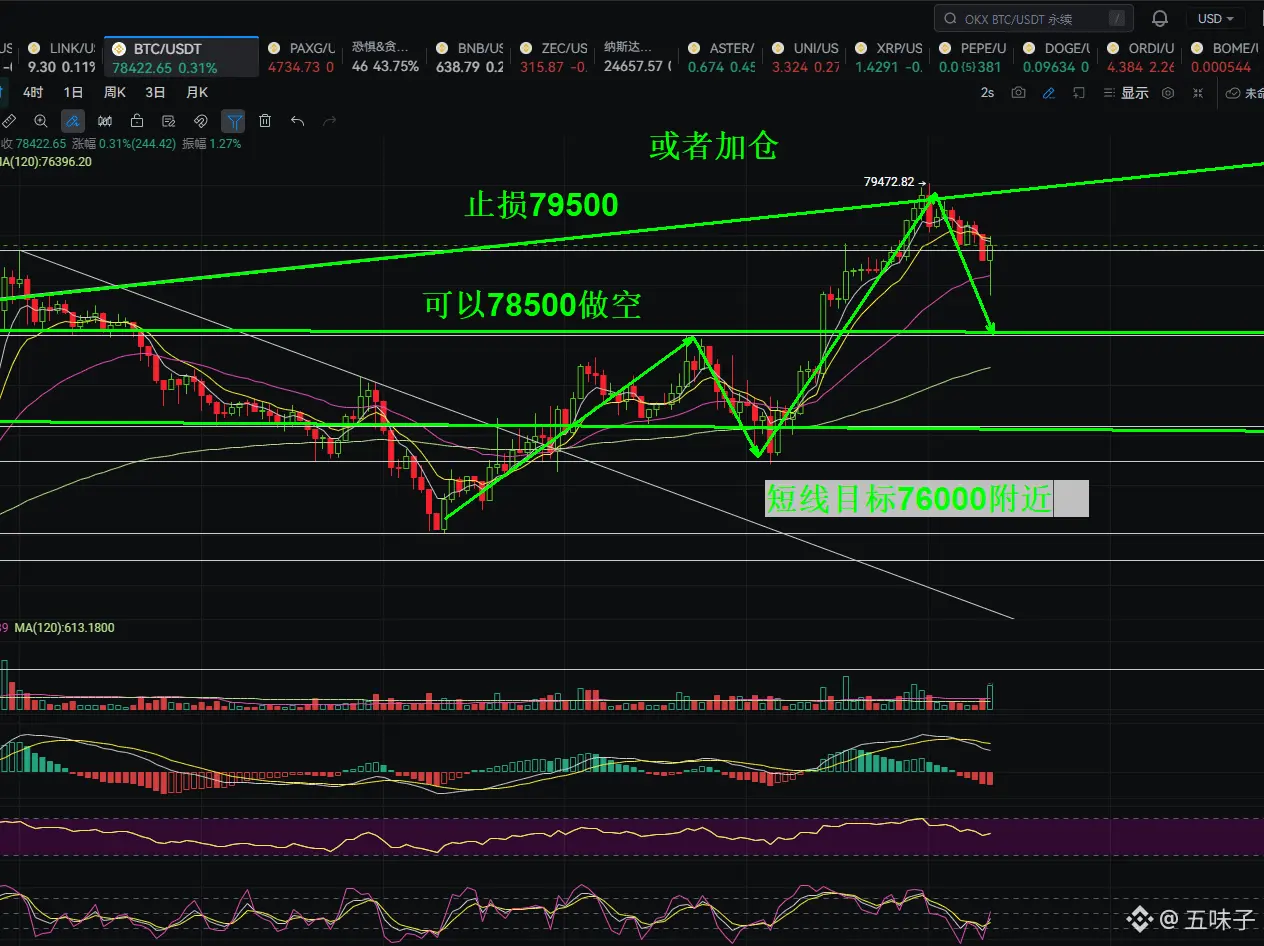Toggle the lock drawings icon
Screen dimensions: 1264x946
[x=136, y=121]
